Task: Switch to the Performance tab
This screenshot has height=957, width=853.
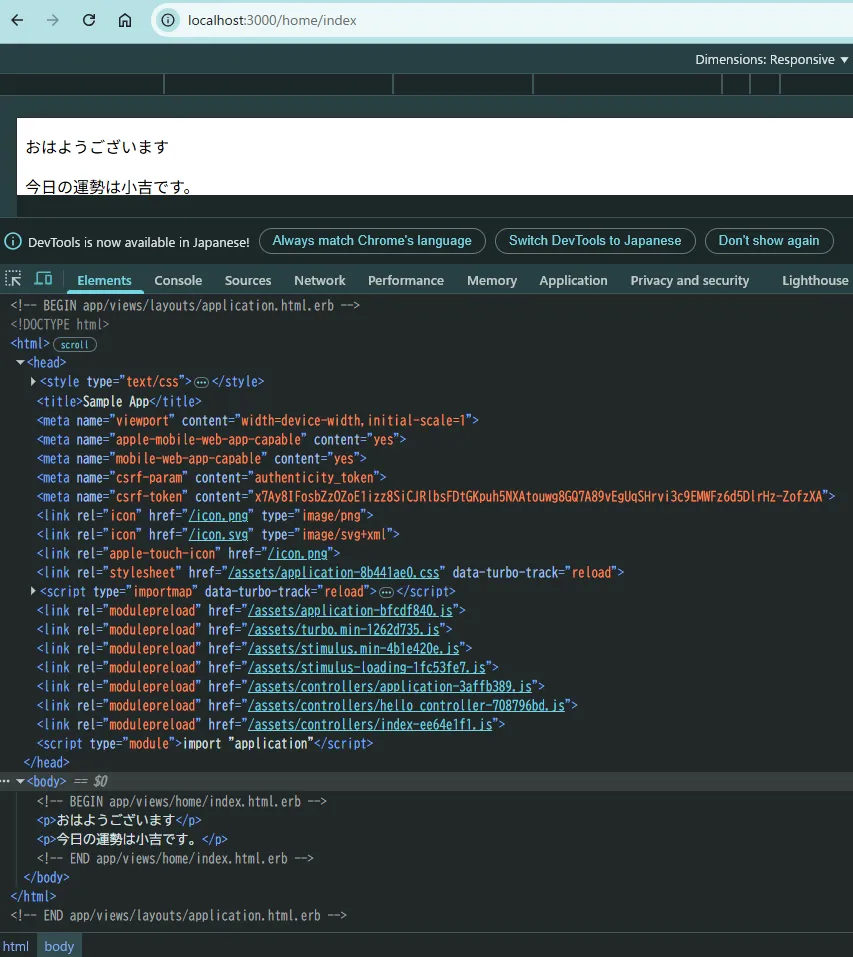Action: click(x=406, y=280)
